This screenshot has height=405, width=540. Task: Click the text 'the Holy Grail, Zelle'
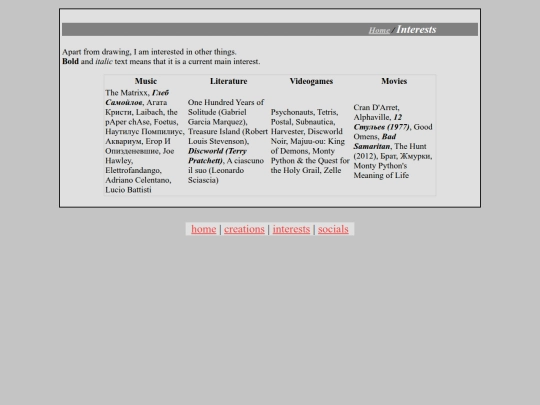click(x=306, y=170)
